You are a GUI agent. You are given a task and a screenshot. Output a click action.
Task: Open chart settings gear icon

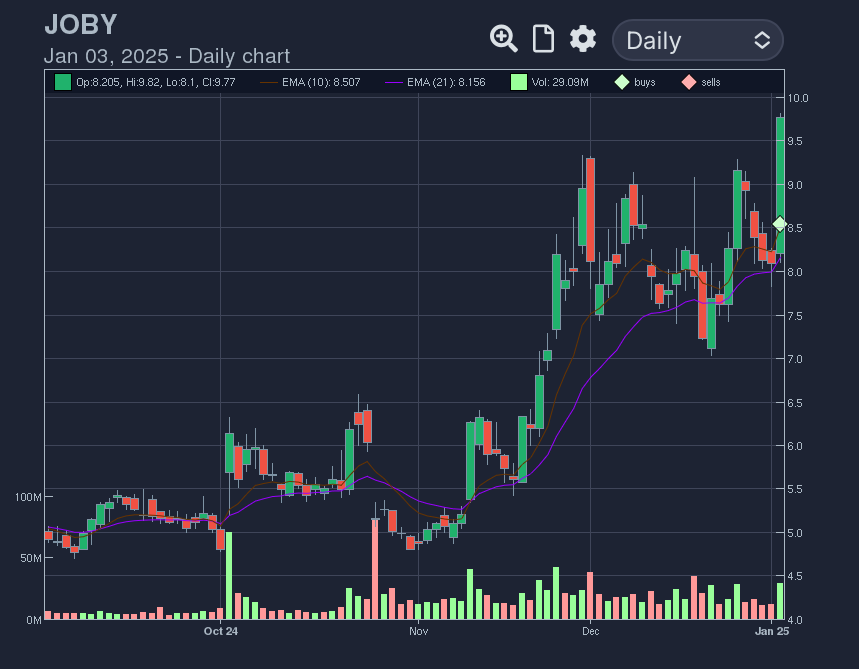coord(583,39)
